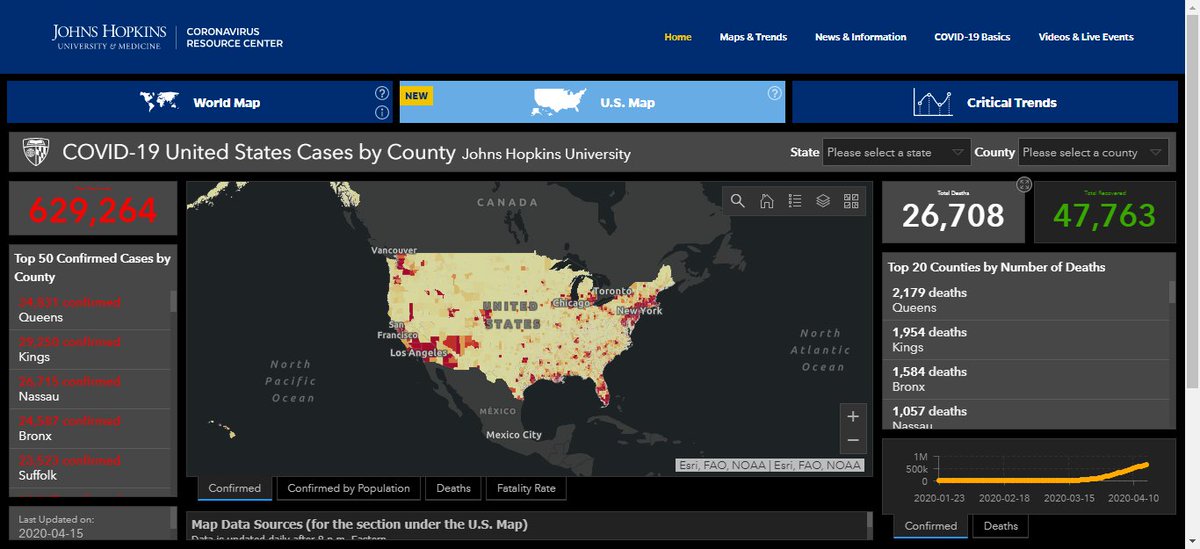Click New York on the map
The width and height of the screenshot is (1200, 549).
[639, 311]
